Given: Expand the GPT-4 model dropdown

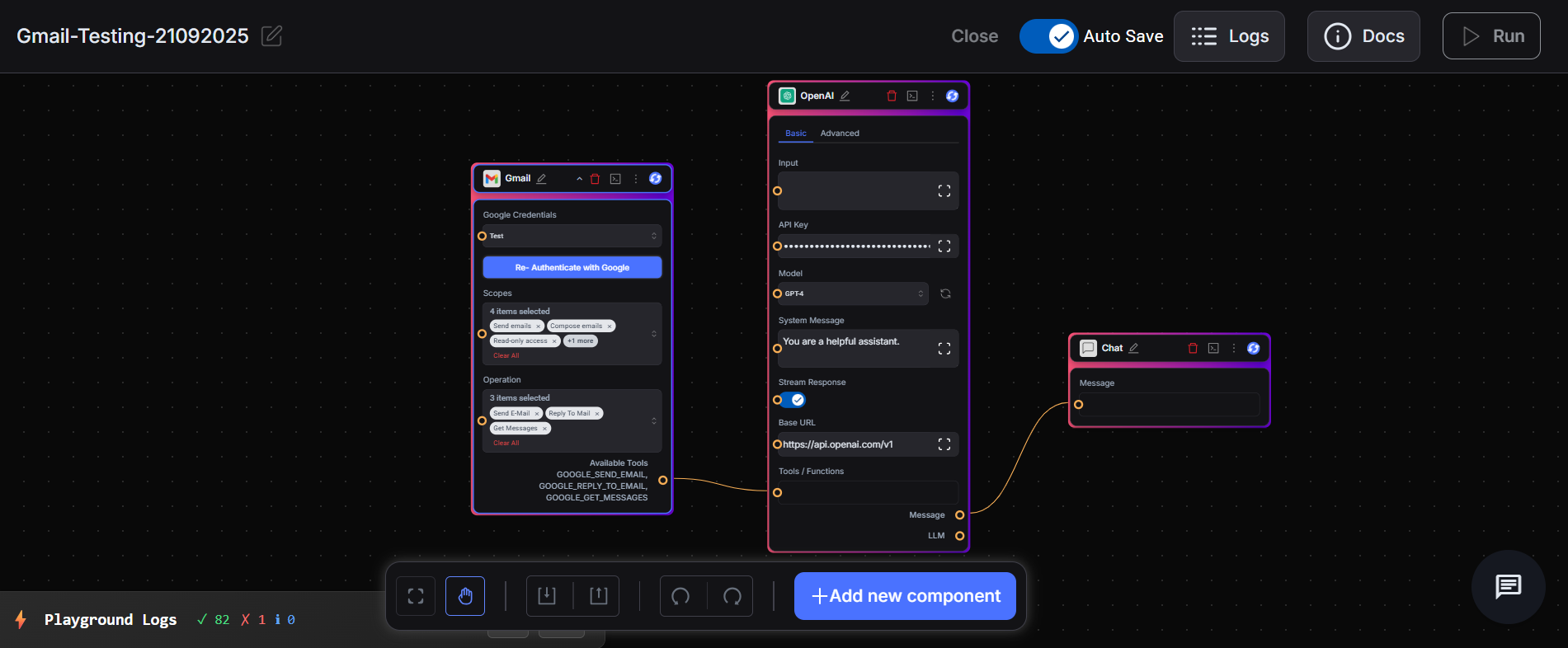Looking at the screenshot, I should [x=854, y=293].
